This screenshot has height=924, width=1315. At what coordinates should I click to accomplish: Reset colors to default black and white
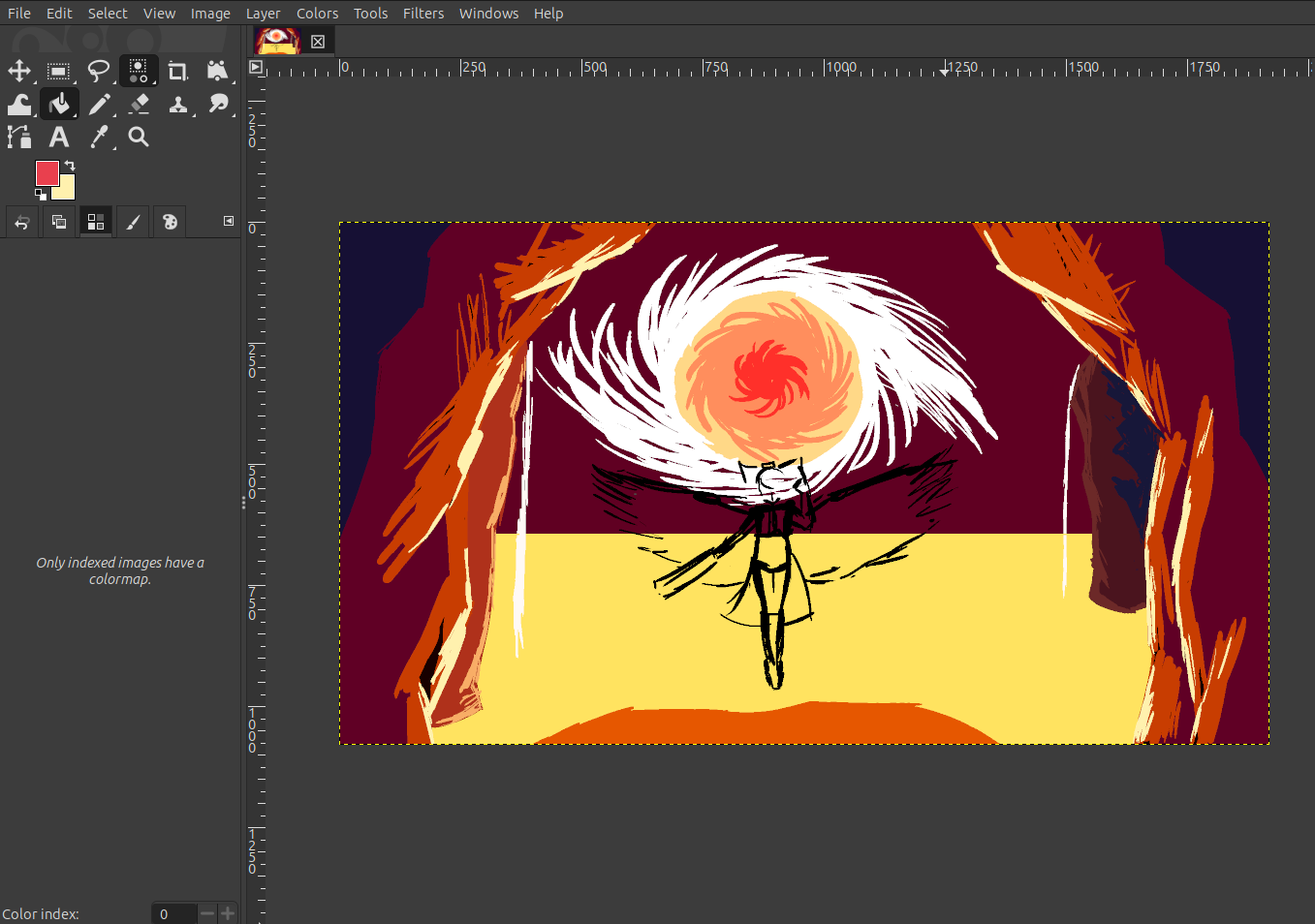(41, 195)
